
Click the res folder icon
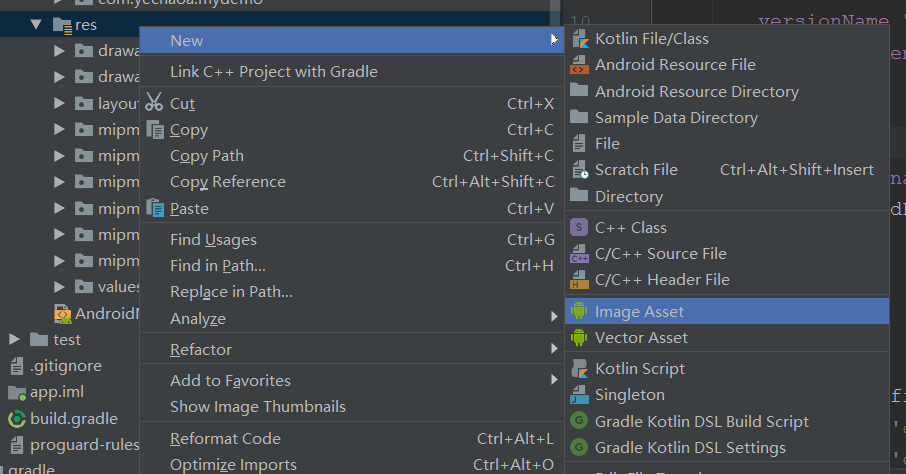(x=62, y=25)
